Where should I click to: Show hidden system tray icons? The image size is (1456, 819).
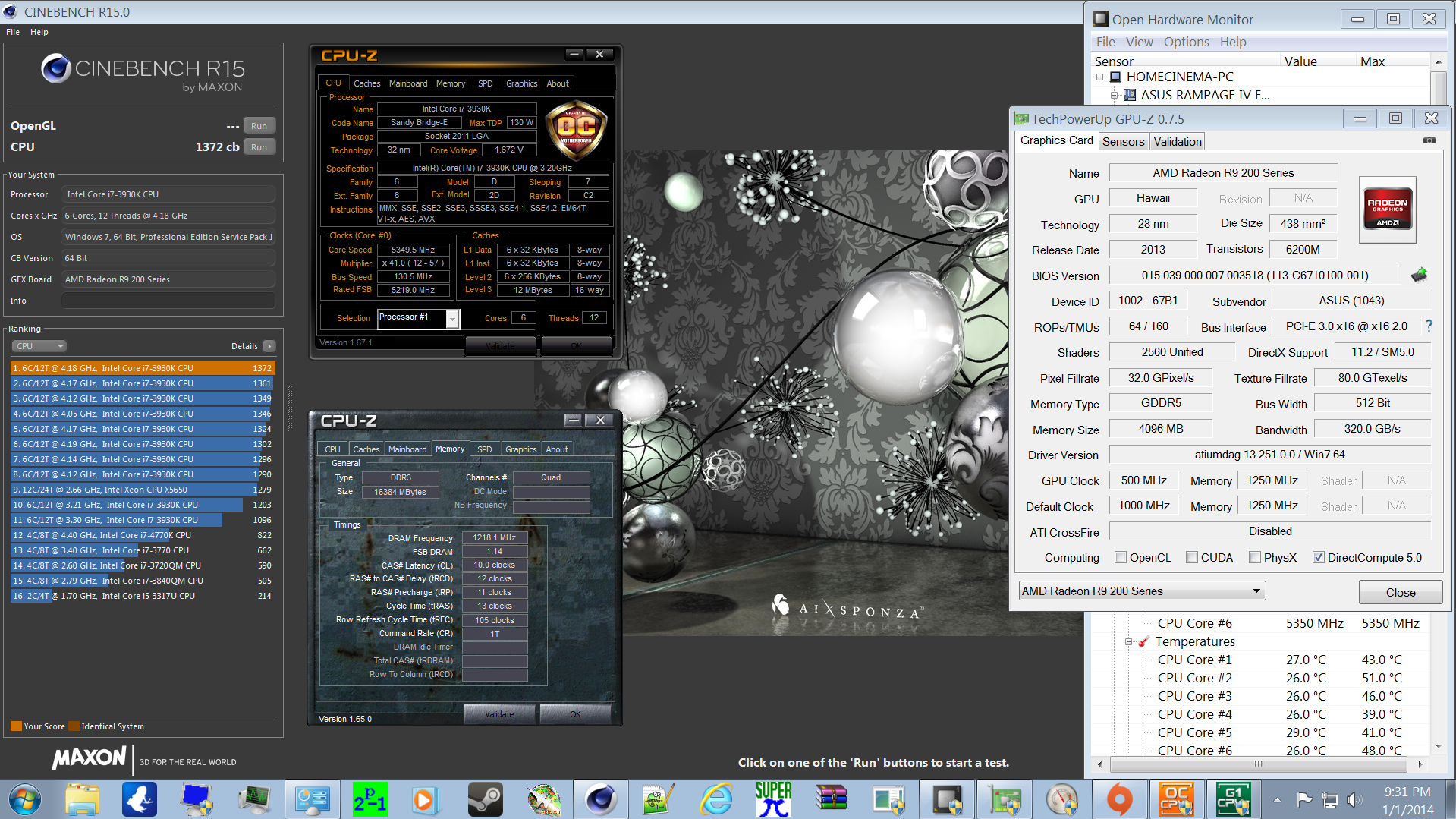(x=1277, y=800)
